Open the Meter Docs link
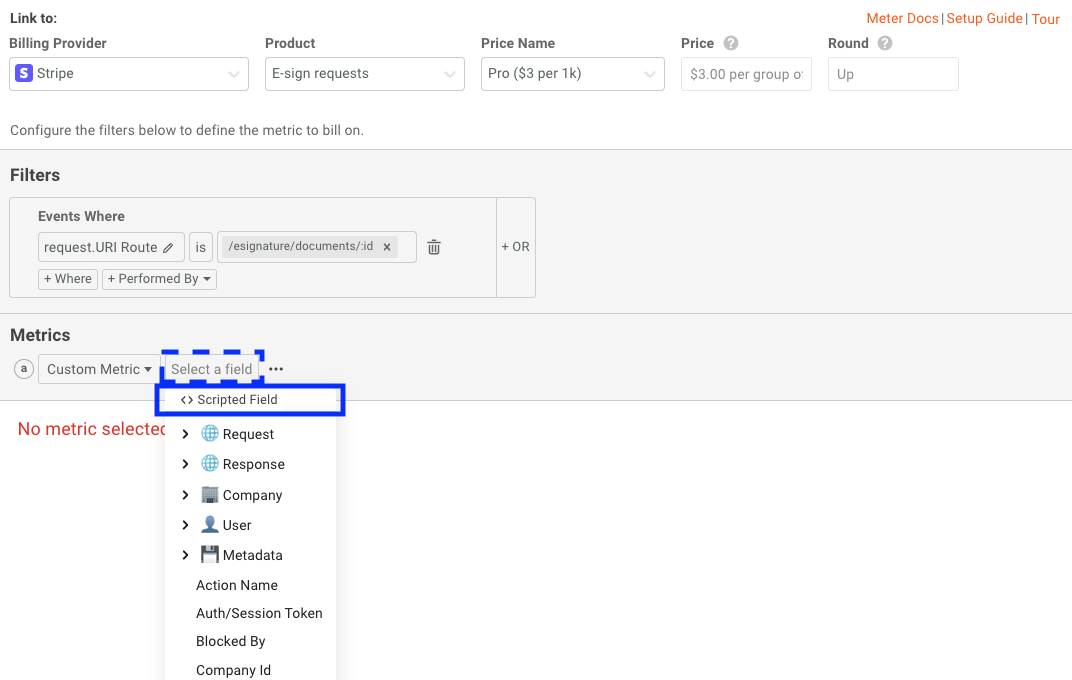 click(901, 18)
